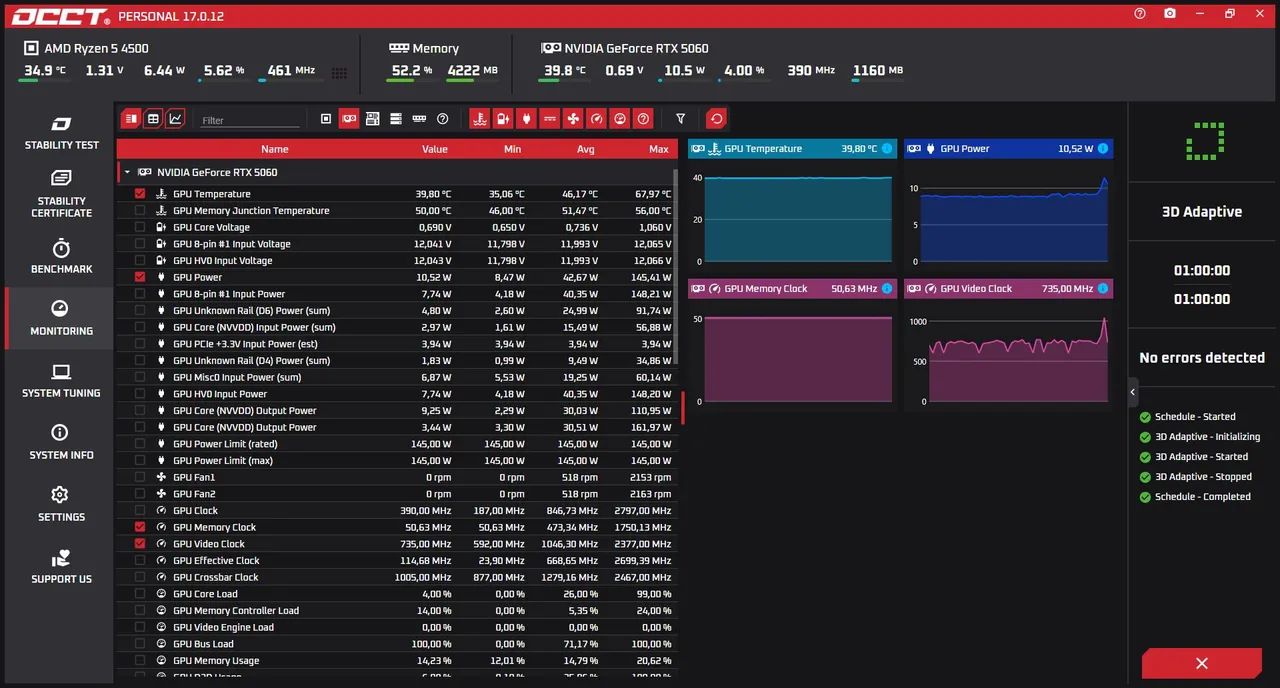The height and width of the screenshot is (688, 1280).
Task: Click info icon on GPU Temperature graph
Action: click(x=887, y=149)
